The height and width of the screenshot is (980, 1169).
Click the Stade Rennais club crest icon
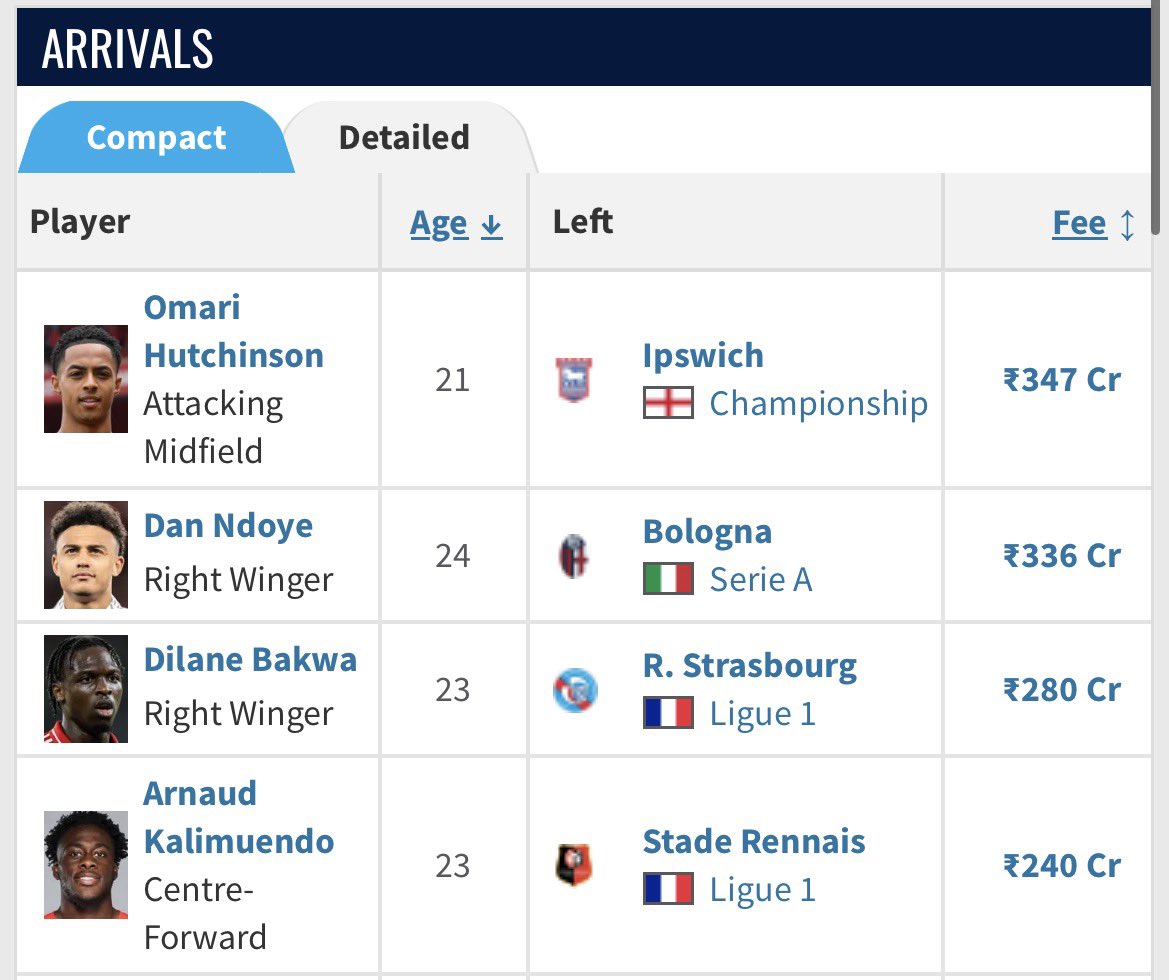tap(574, 865)
